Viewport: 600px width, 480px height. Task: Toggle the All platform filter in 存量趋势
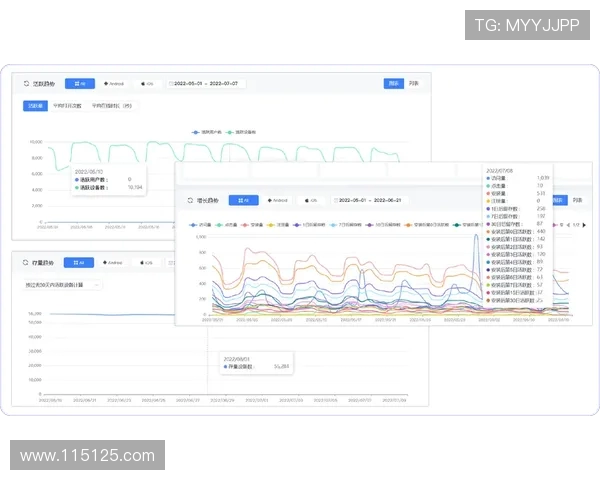coord(80,264)
